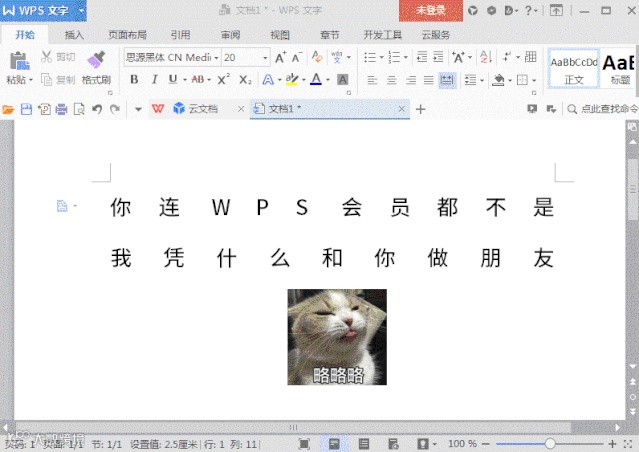Expand the quick access toolbar customize arrow
This screenshot has width=639, height=452.
tap(138, 109)
